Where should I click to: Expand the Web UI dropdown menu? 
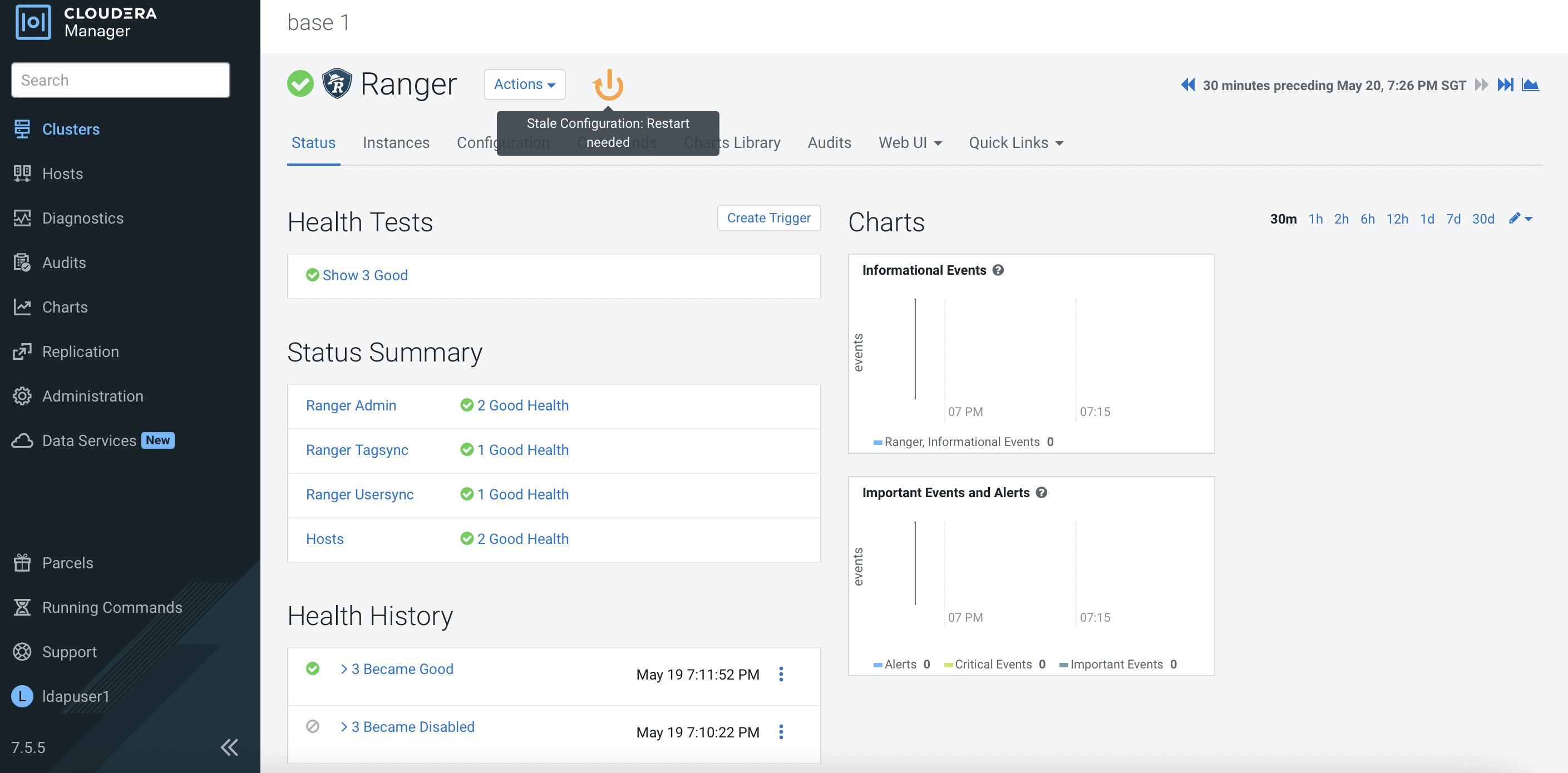click(909, 143)
